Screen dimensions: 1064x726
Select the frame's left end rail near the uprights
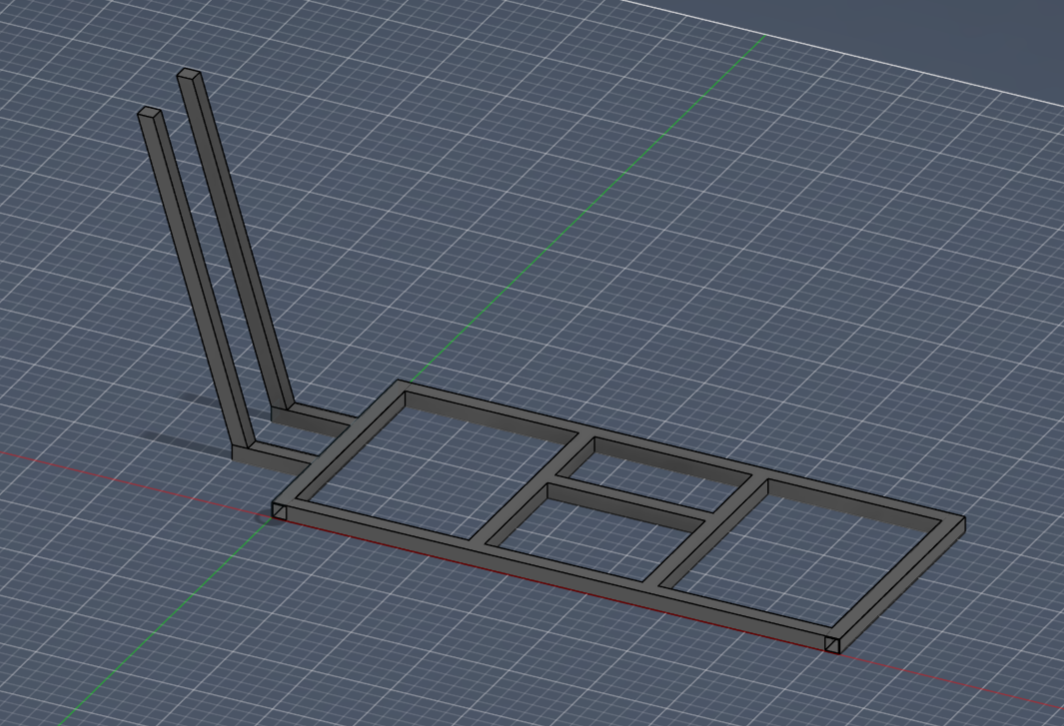tap(341, 448)
